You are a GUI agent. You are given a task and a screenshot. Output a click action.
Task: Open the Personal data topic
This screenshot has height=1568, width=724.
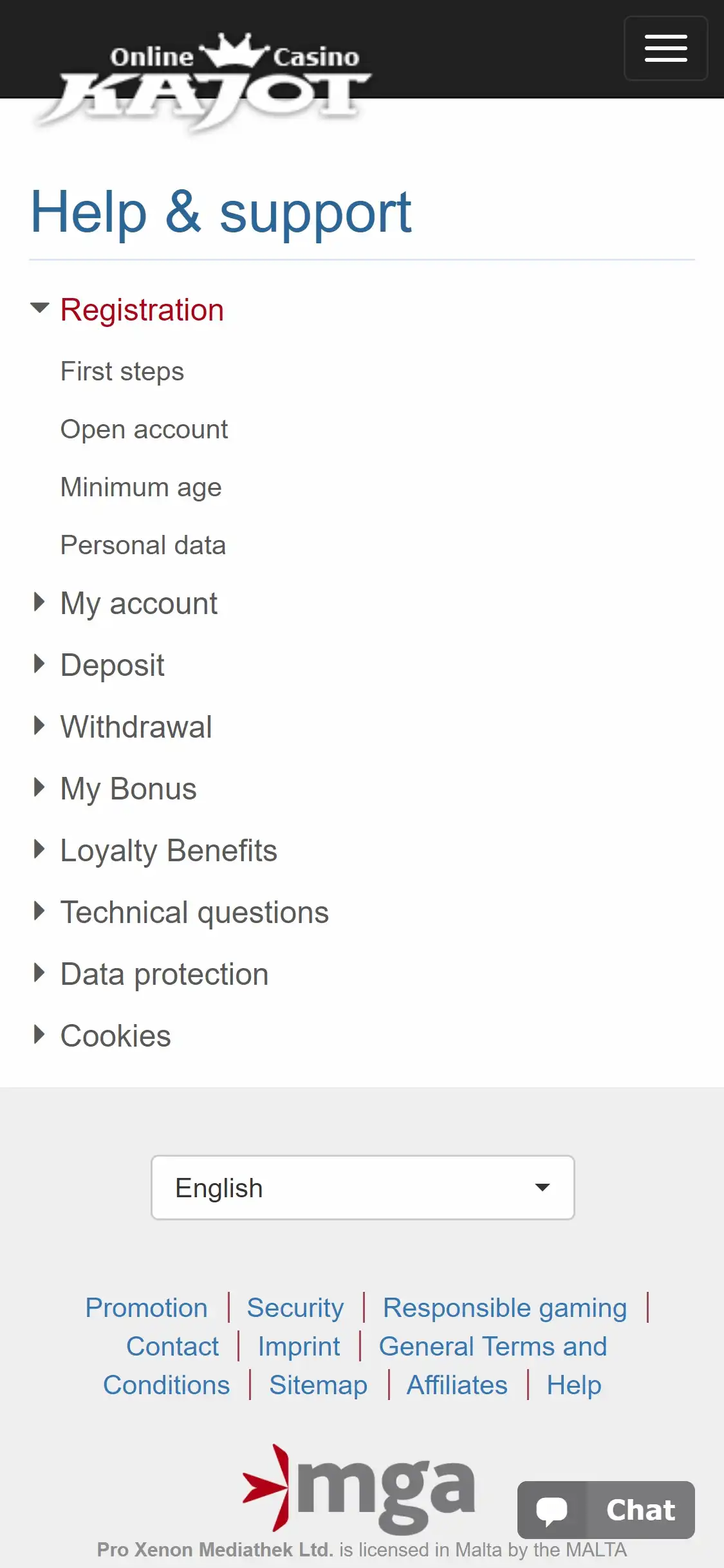click(x=143, y=545)
